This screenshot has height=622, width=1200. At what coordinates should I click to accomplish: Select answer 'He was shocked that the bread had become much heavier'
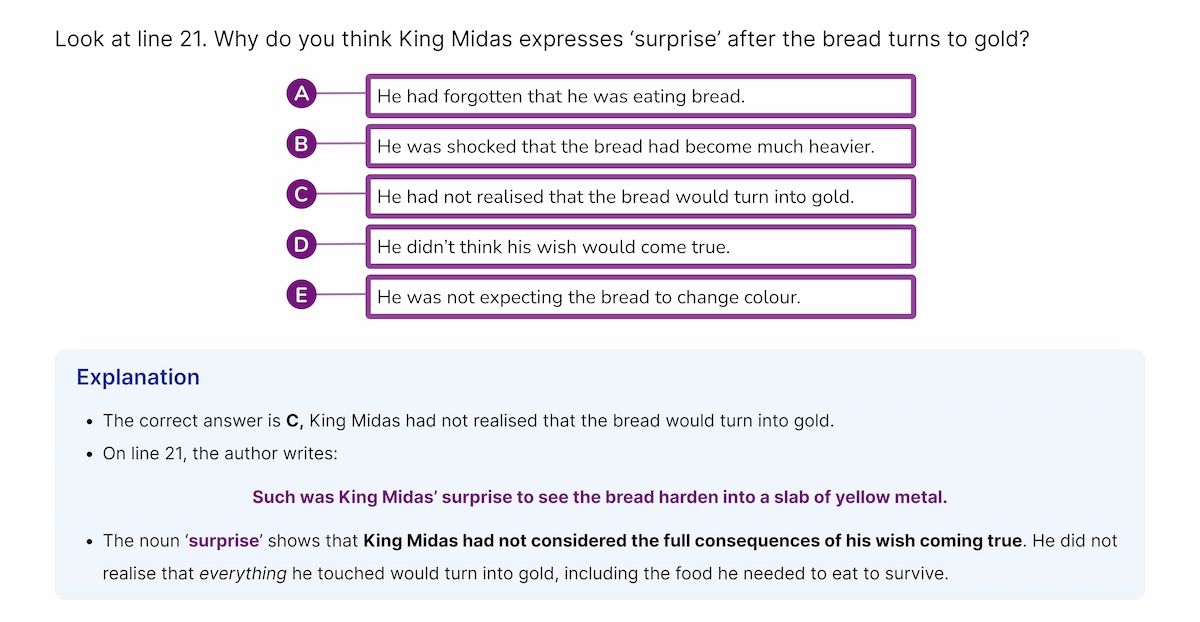(640, 146)
